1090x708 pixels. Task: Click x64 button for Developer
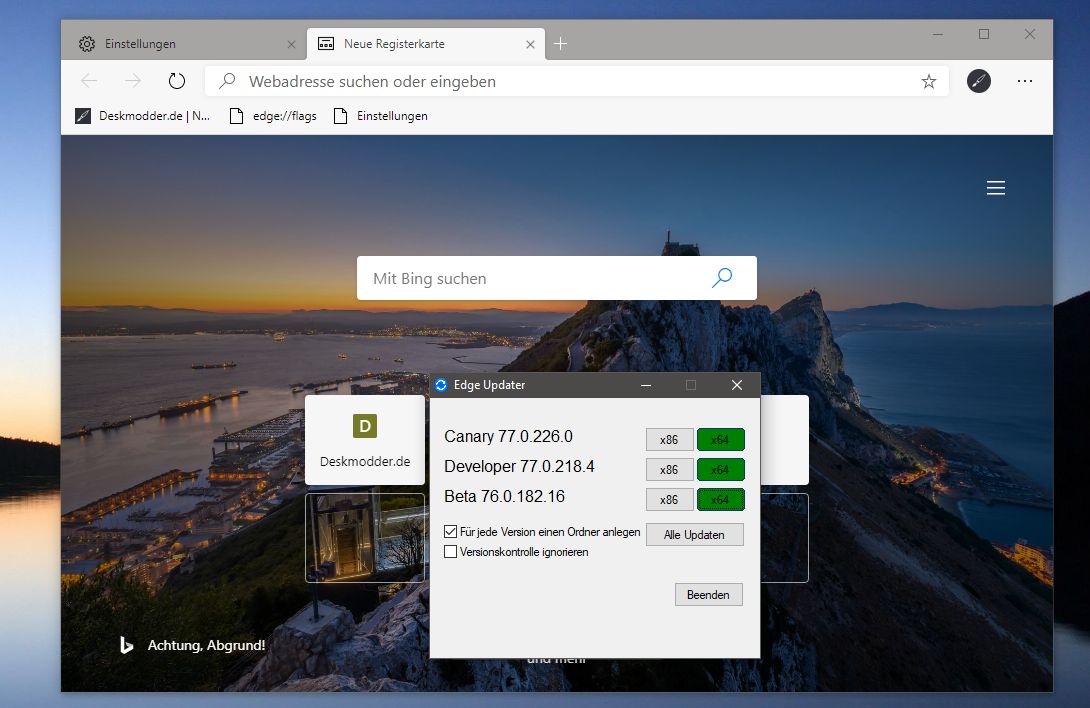tap(720, 469)
